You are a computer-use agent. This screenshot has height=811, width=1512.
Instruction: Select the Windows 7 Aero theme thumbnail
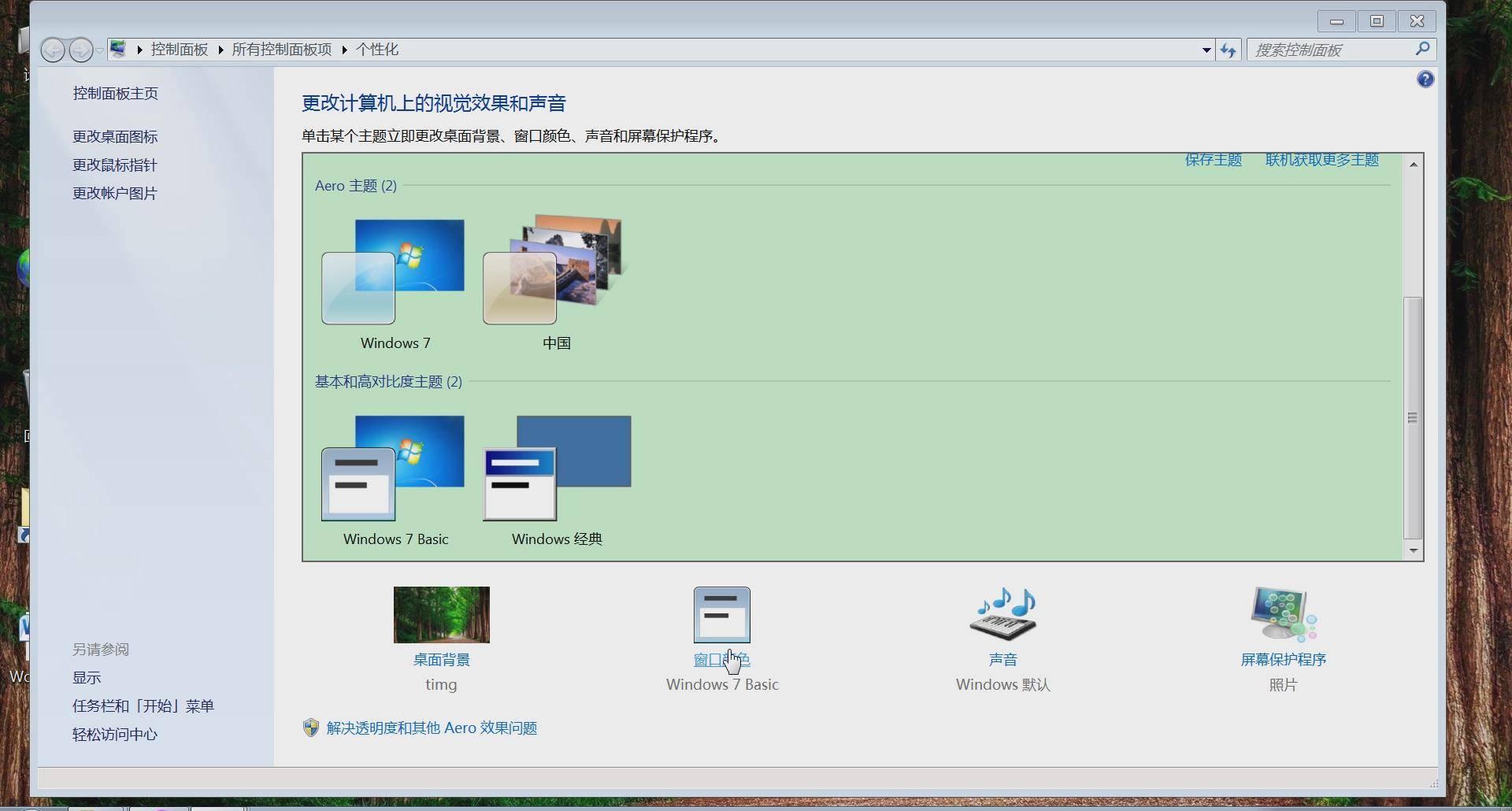394,272
